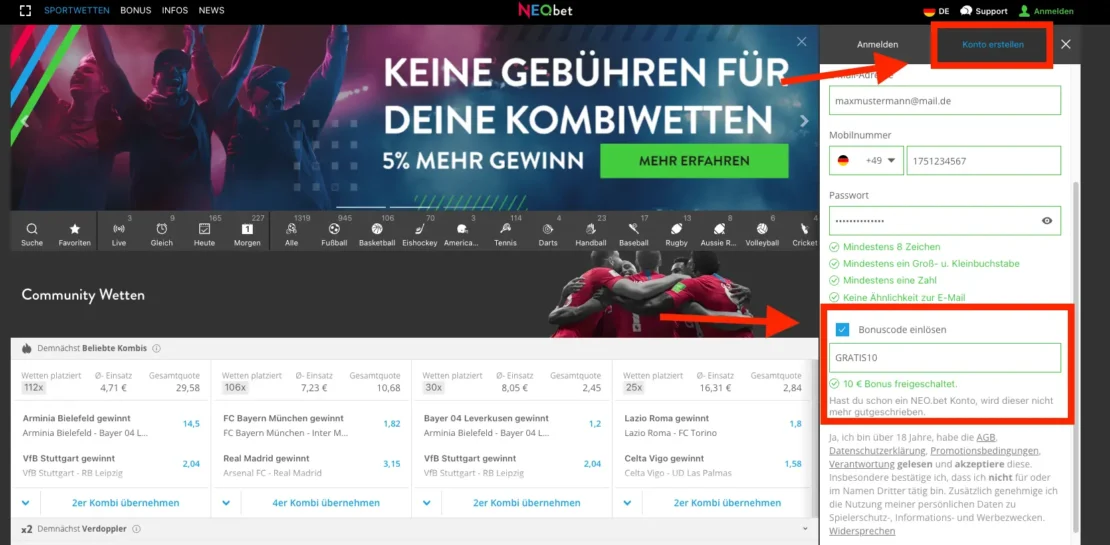1110x545 pixels.
Task: Open INFOS menu item
Action: click(175, 11)
